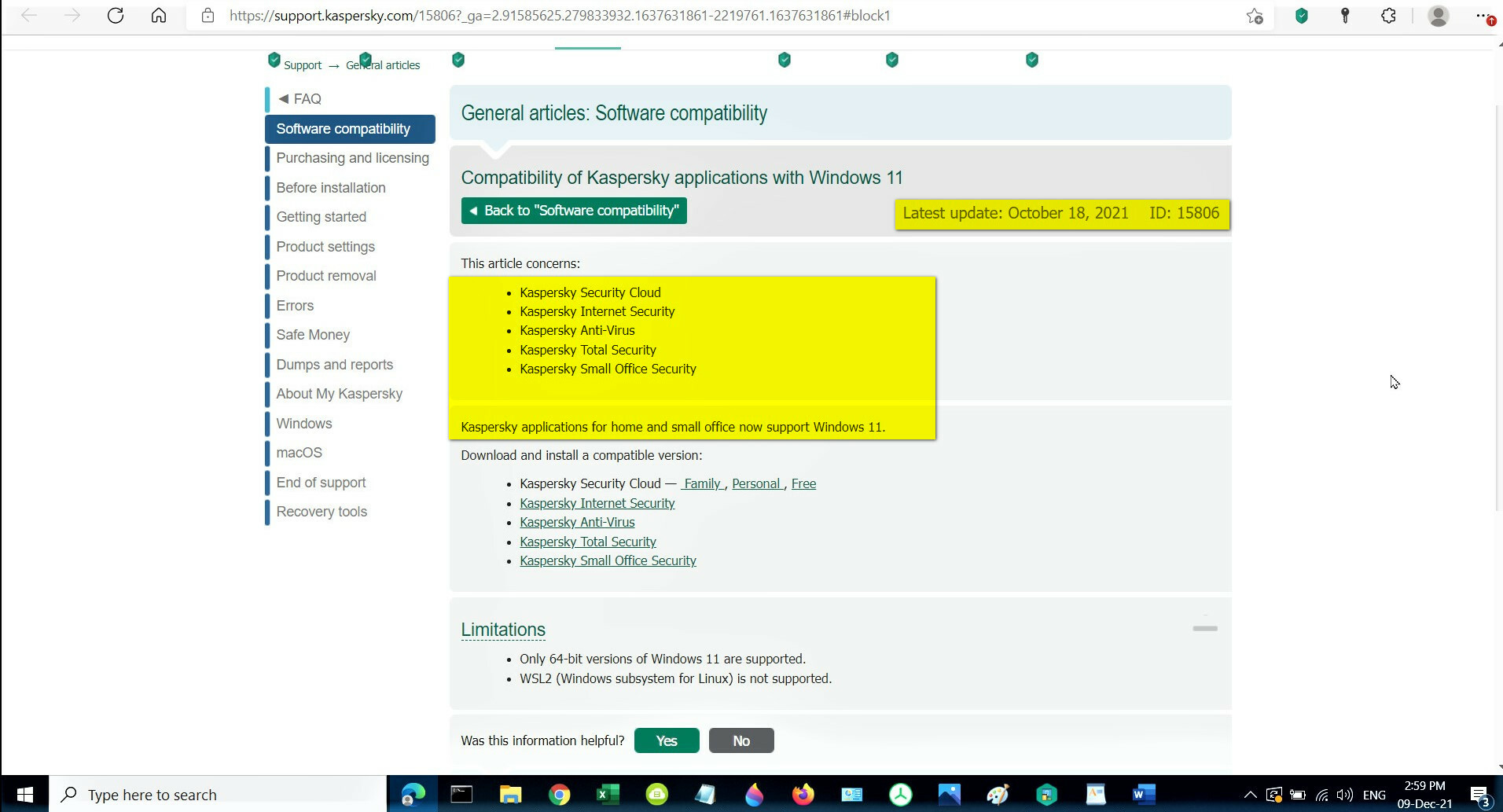Open the Support breadcrumb link
Viewport: 1503px width, 812px height.
point(303,65)
